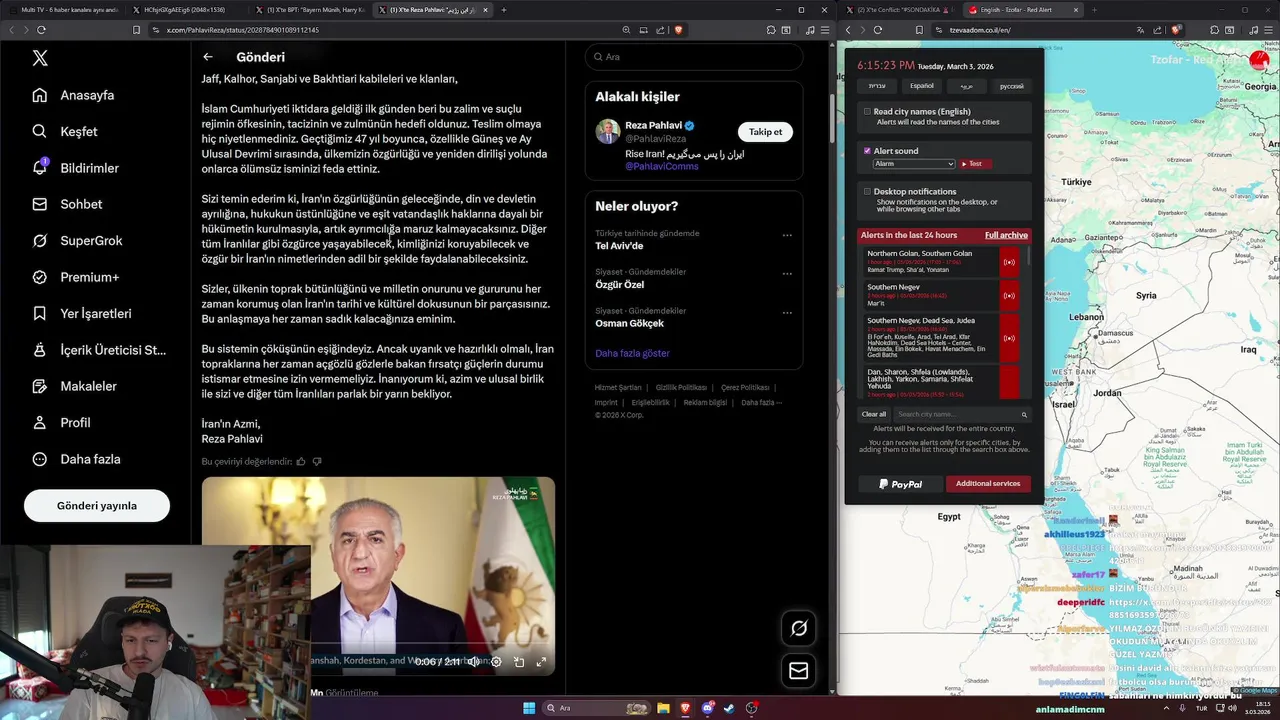Screen dimensions: 1280x720
Task: Expand Daha fazla footer link
Action: pyautogui.click(x=761, y=402)
